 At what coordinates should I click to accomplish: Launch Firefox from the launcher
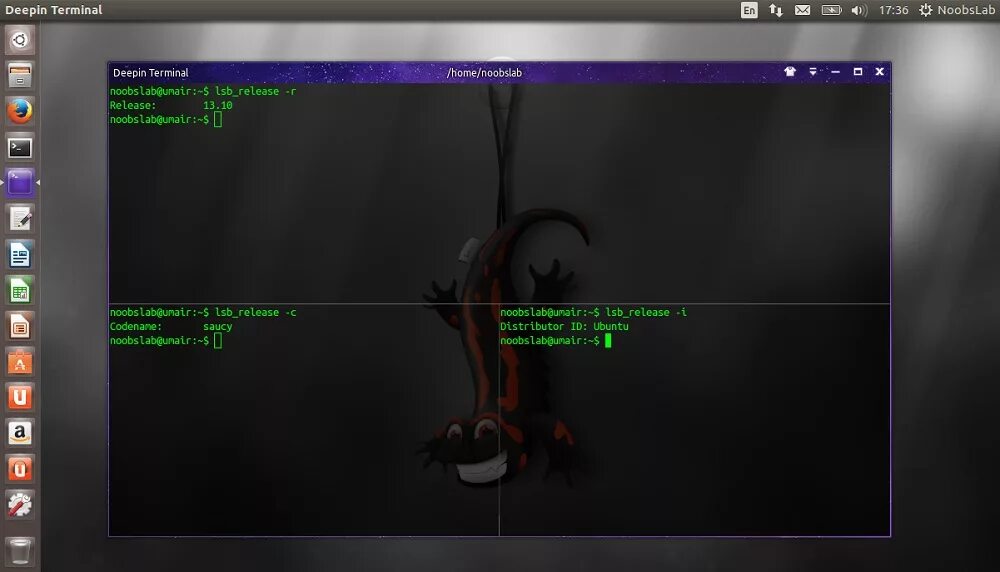(x=20, y=112)
